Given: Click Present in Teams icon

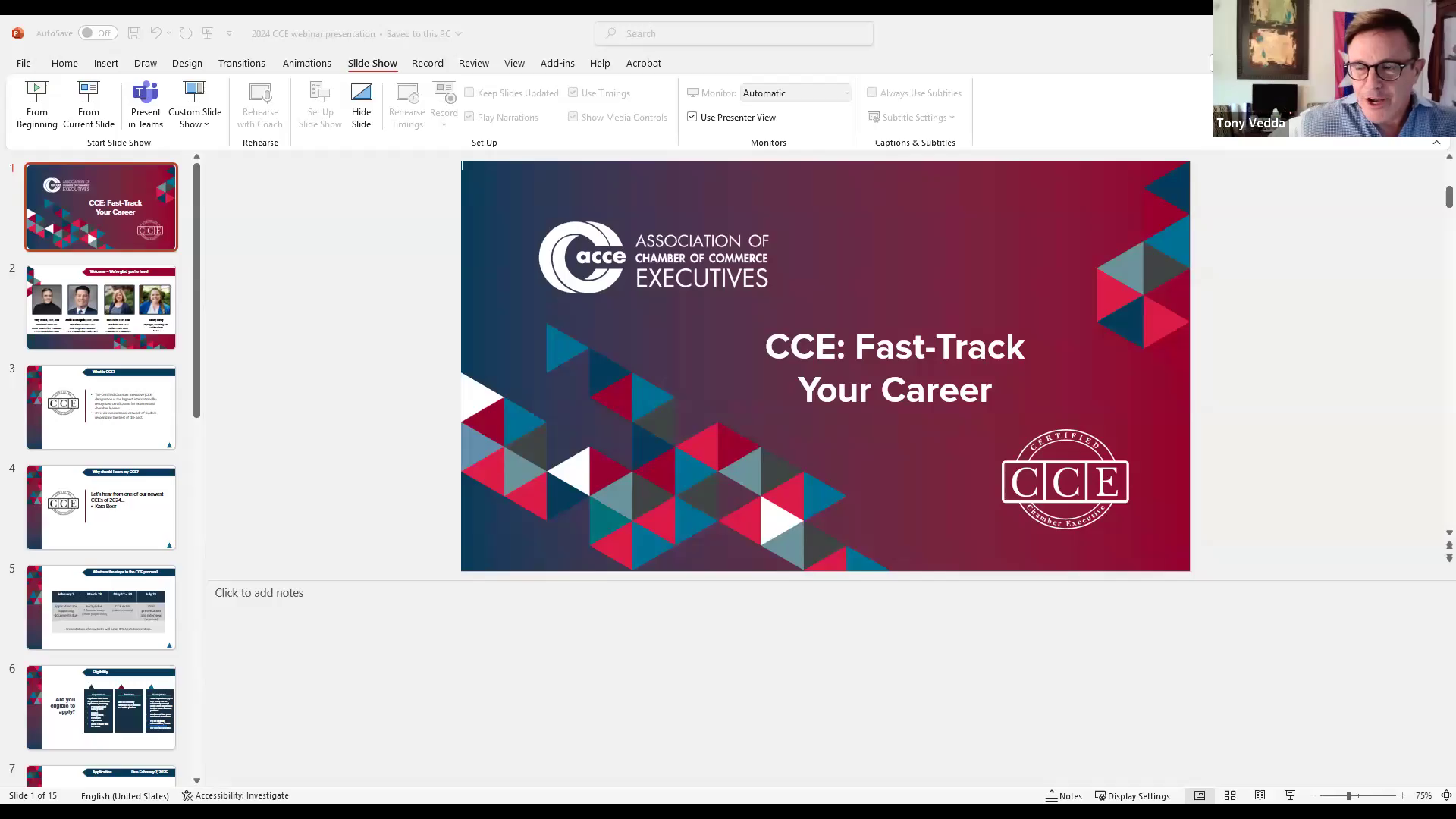Looking at the screenshot, I should click(x=145, y=93).
